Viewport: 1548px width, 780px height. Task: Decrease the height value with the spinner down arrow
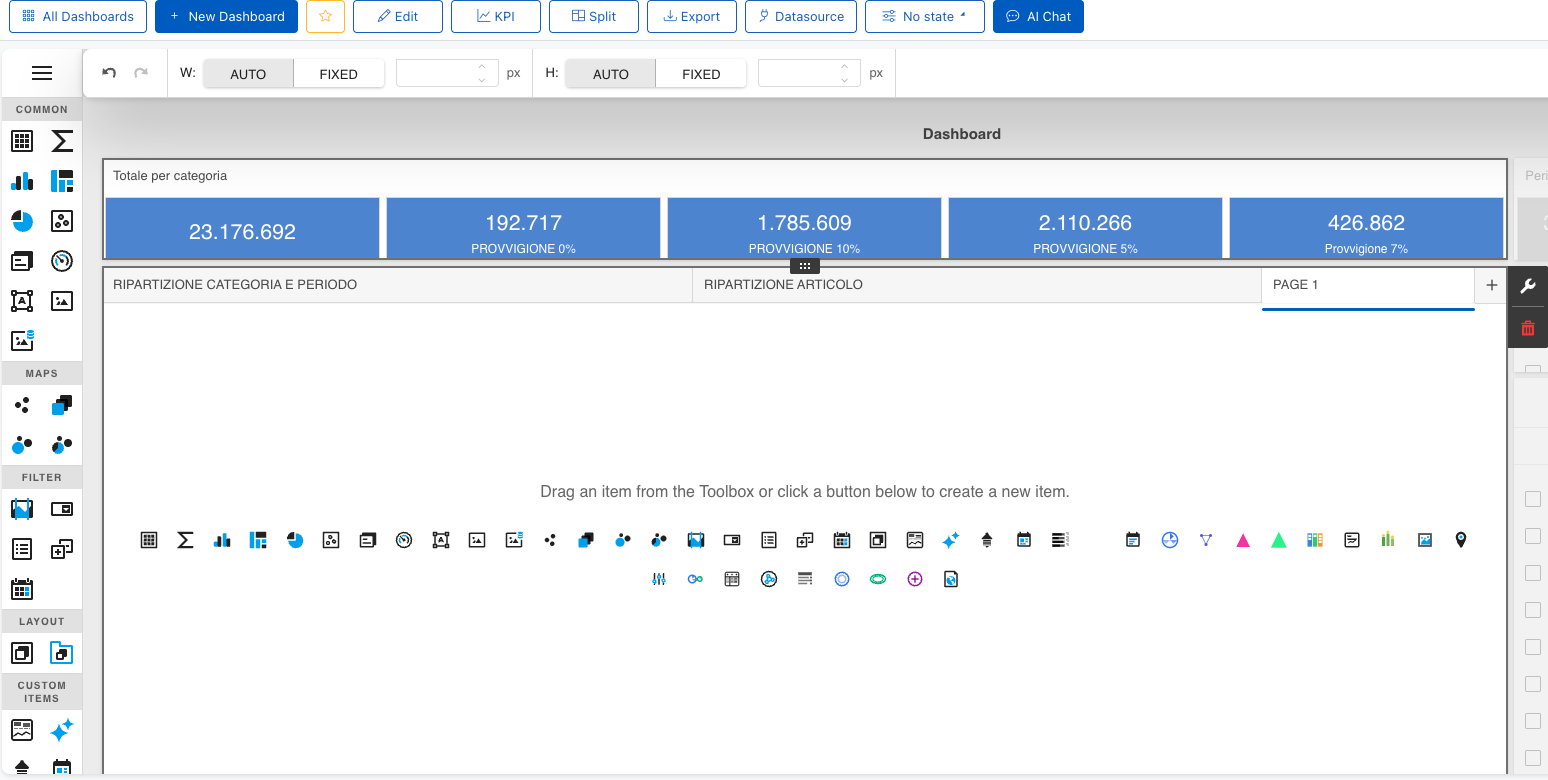pos(844,80)
